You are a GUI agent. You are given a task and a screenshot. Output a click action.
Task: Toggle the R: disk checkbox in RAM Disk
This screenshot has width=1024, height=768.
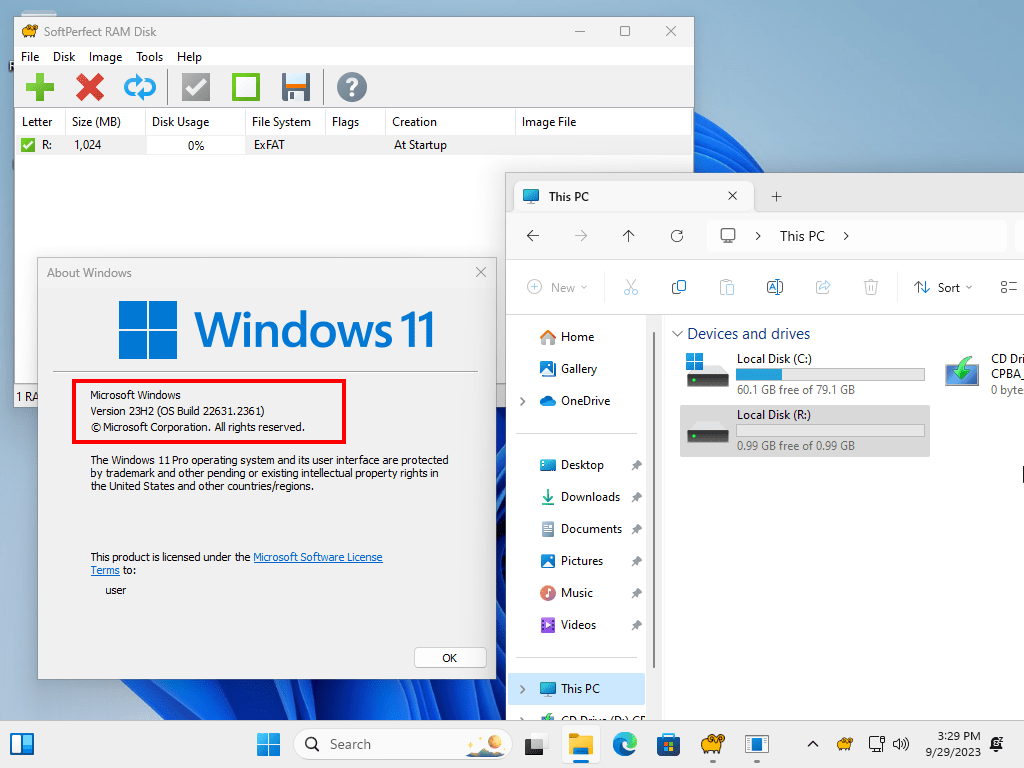pyautogui.click(x=28, y=145)
